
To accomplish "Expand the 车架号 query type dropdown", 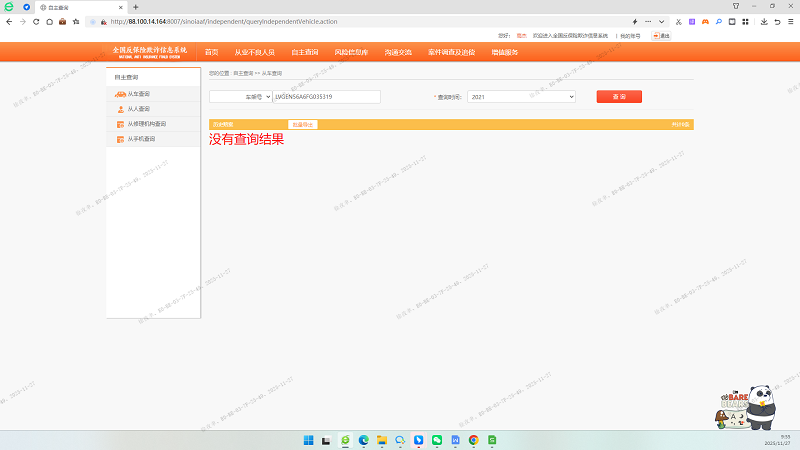I will [240, 97].
